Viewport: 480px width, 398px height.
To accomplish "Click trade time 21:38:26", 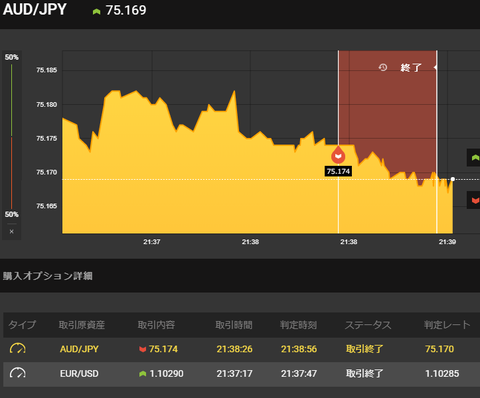I will click(x=235, y=349).
